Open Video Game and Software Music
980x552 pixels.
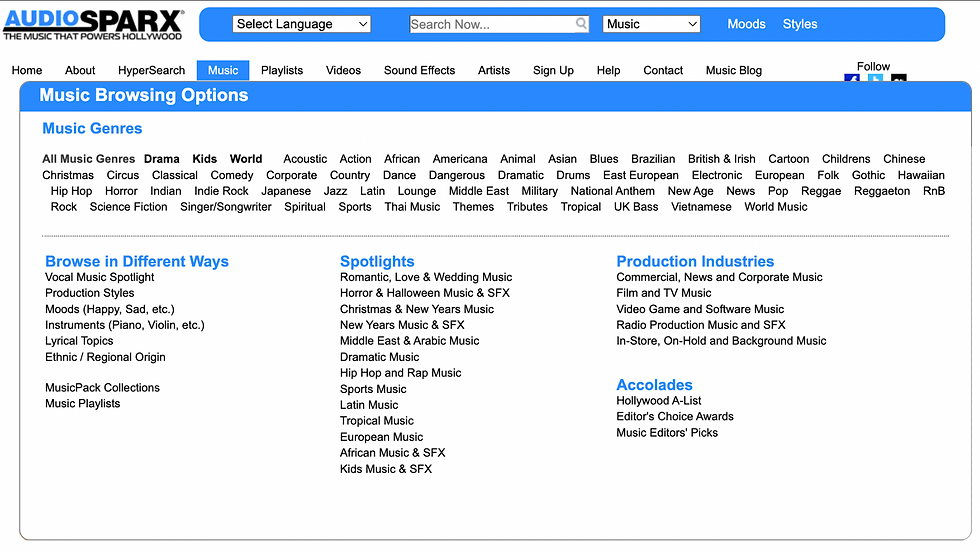(700, 309)
